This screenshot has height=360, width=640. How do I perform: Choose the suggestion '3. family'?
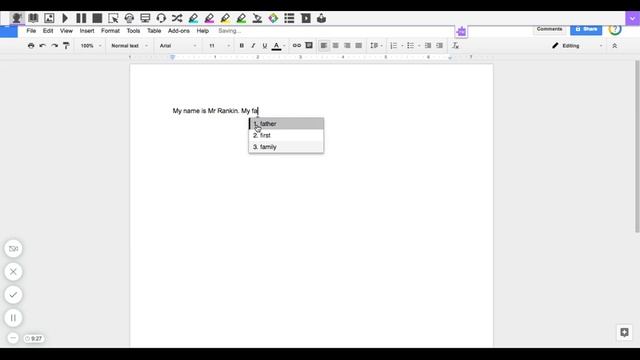point(286,147)
